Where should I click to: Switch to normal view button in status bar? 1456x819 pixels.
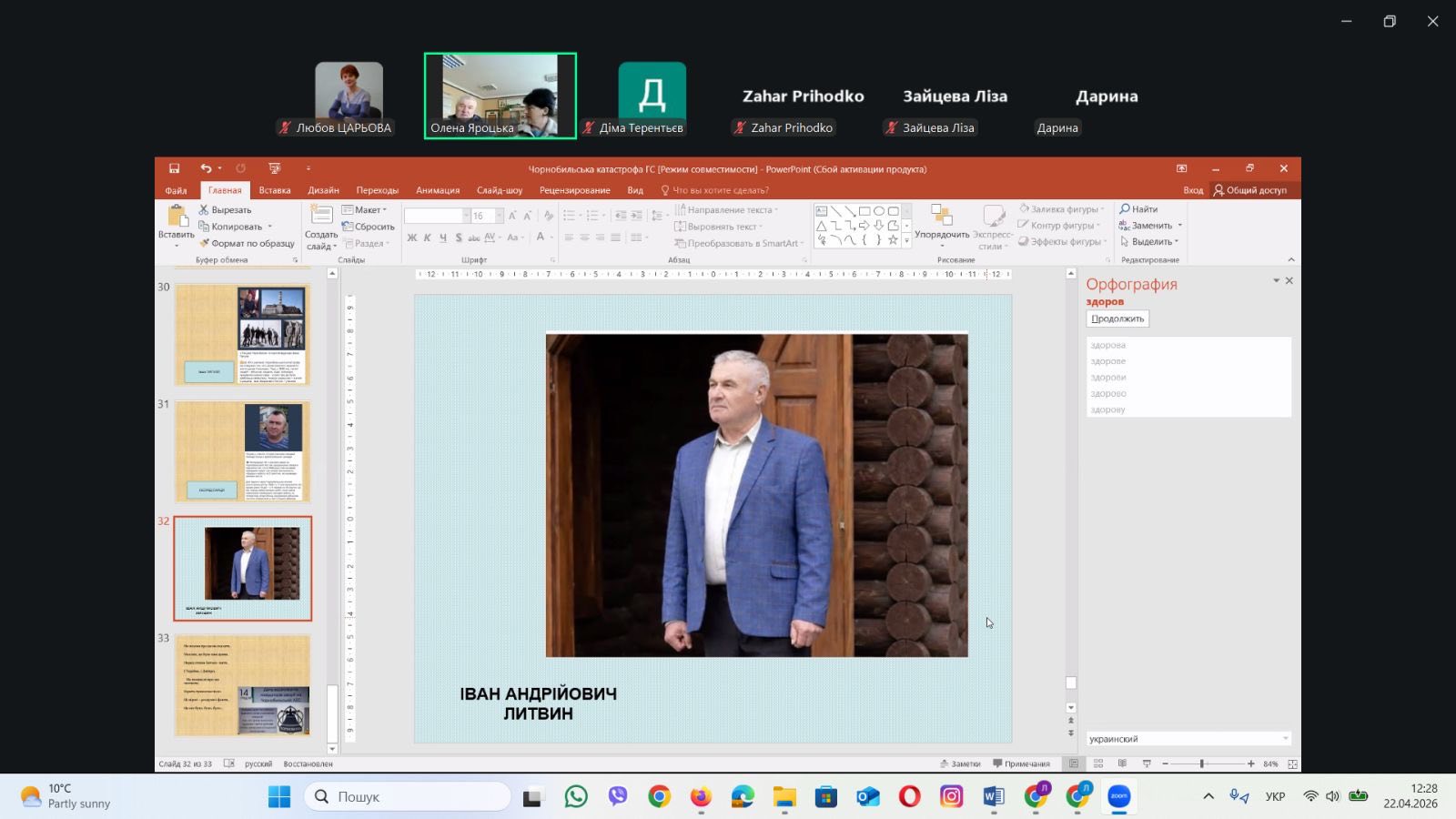[x=1074, y=763]
